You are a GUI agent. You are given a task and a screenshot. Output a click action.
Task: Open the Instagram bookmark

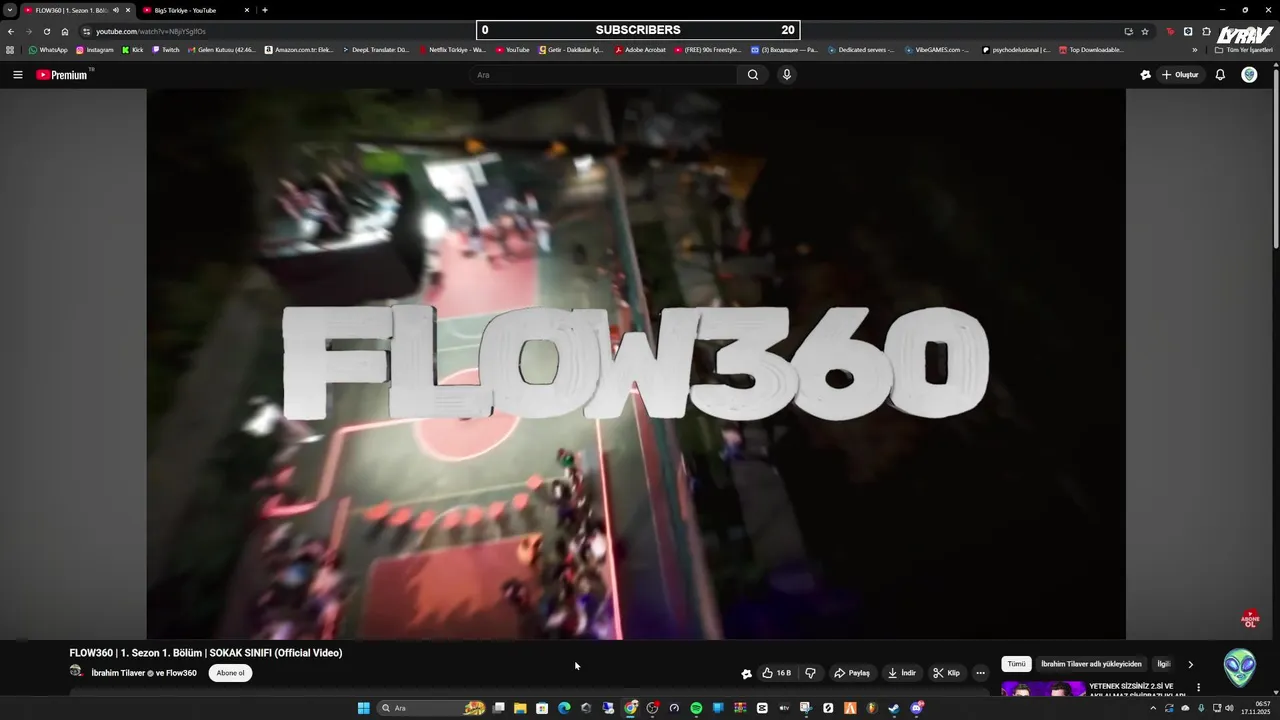(95, 50)
